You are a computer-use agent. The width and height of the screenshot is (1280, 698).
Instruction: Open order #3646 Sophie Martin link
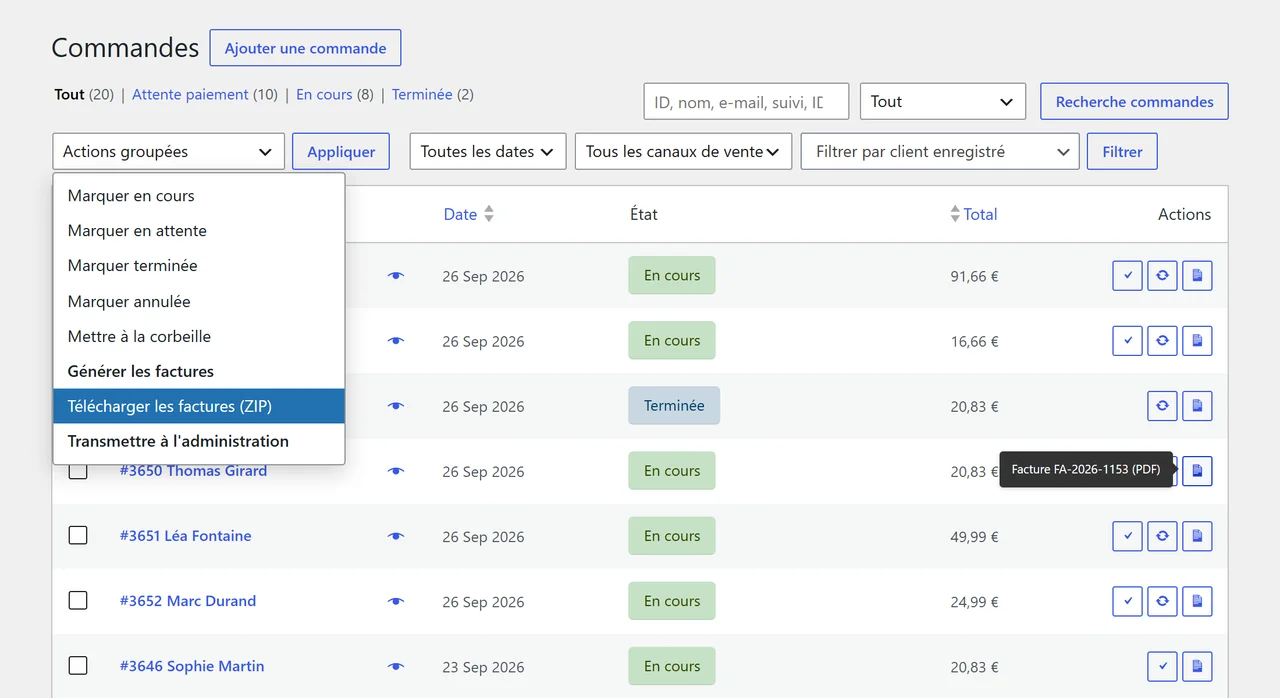click(x=192, y=666)
